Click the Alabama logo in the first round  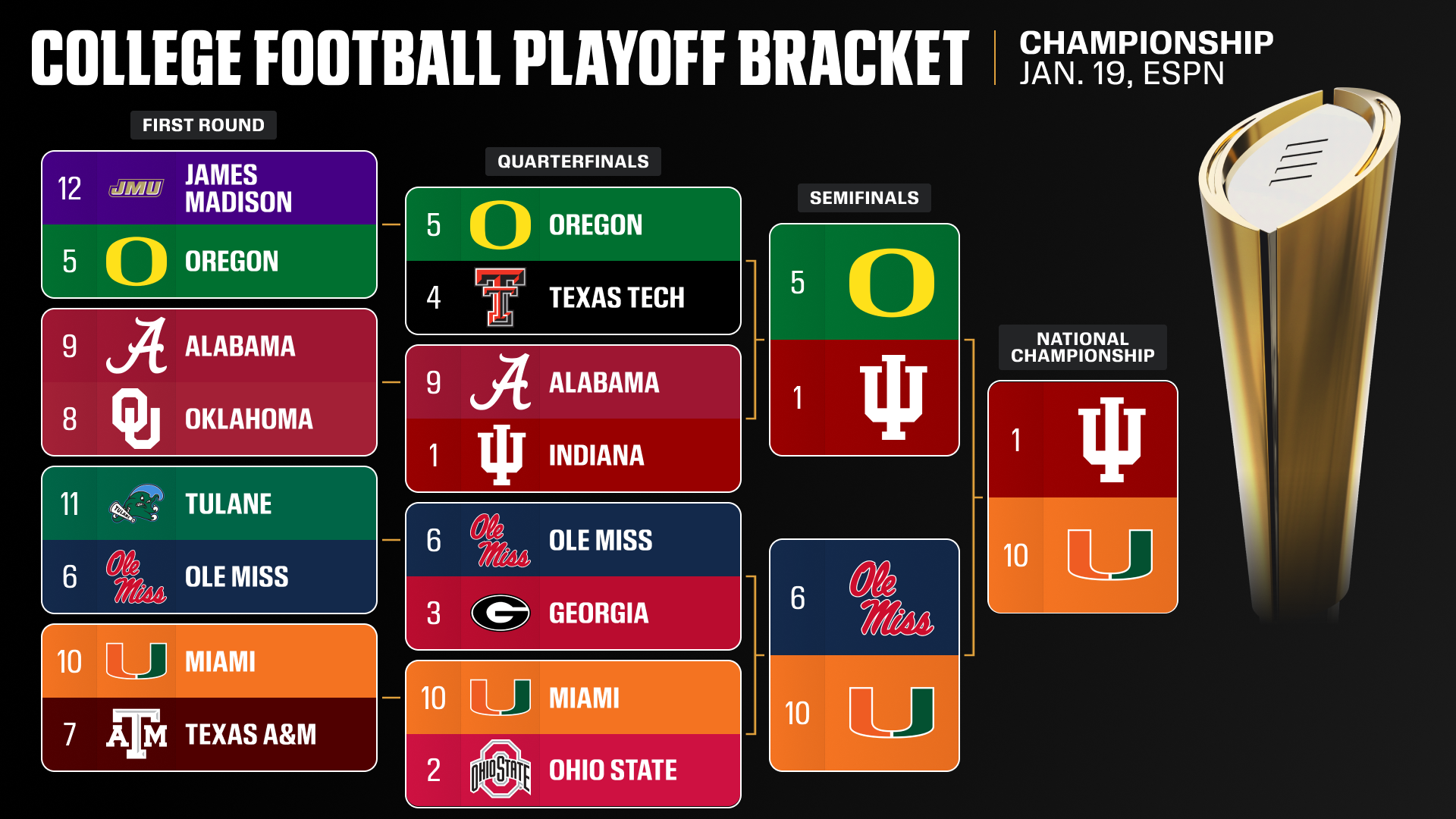point(136,346)
